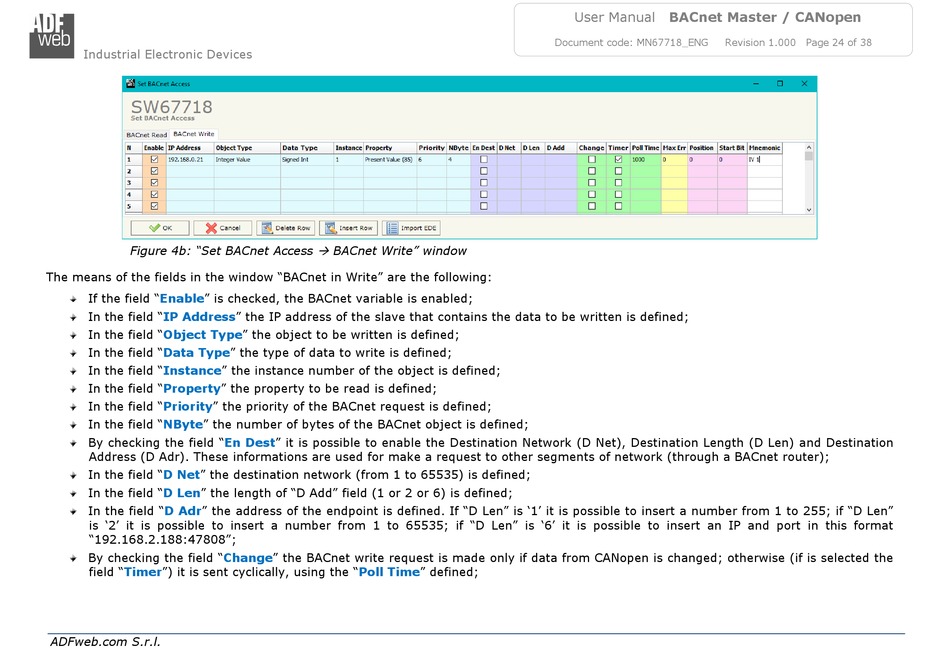
Task: Click the Property column header
Action: 390,148
